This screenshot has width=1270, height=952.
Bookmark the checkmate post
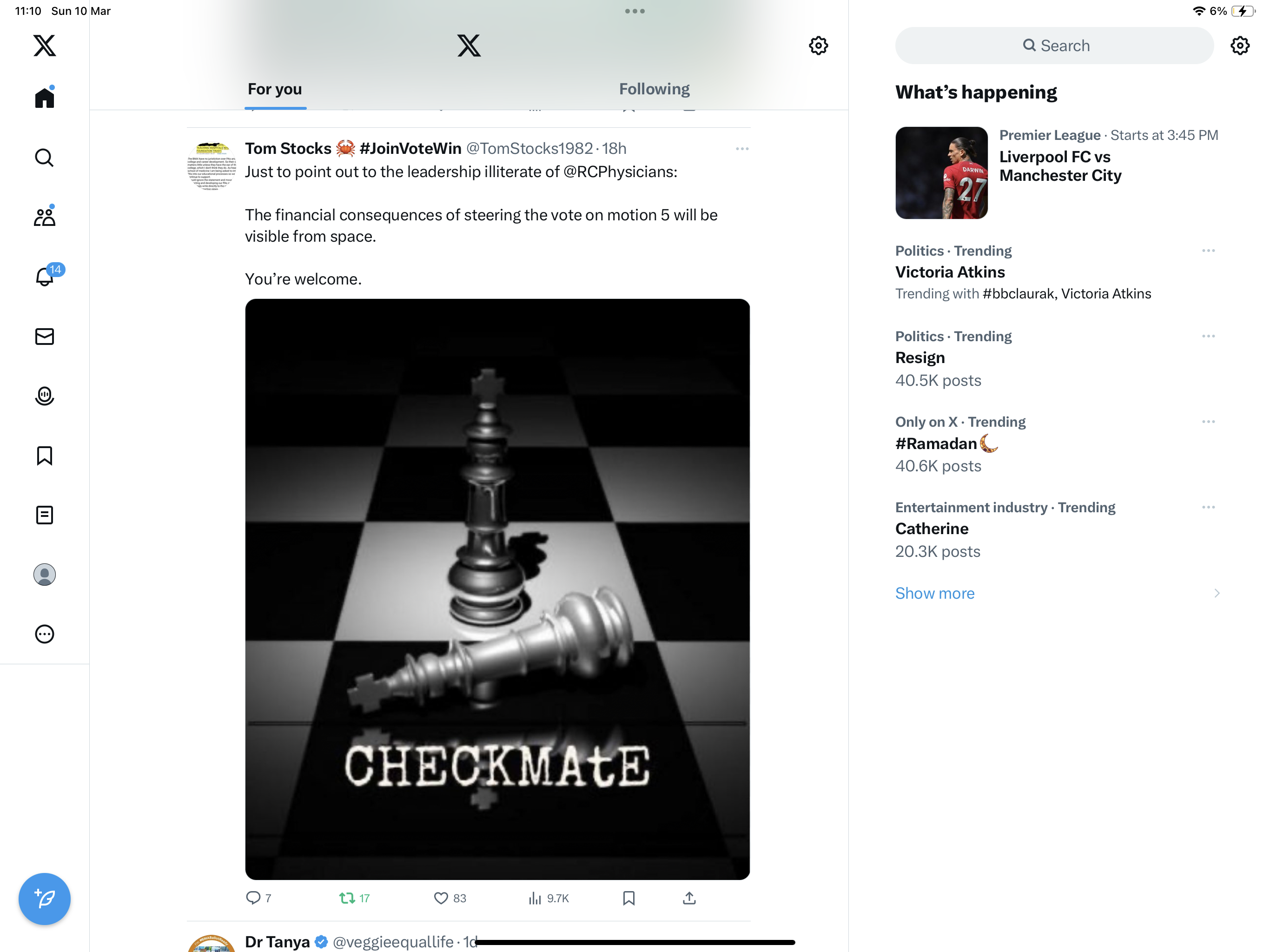(628, 898)
